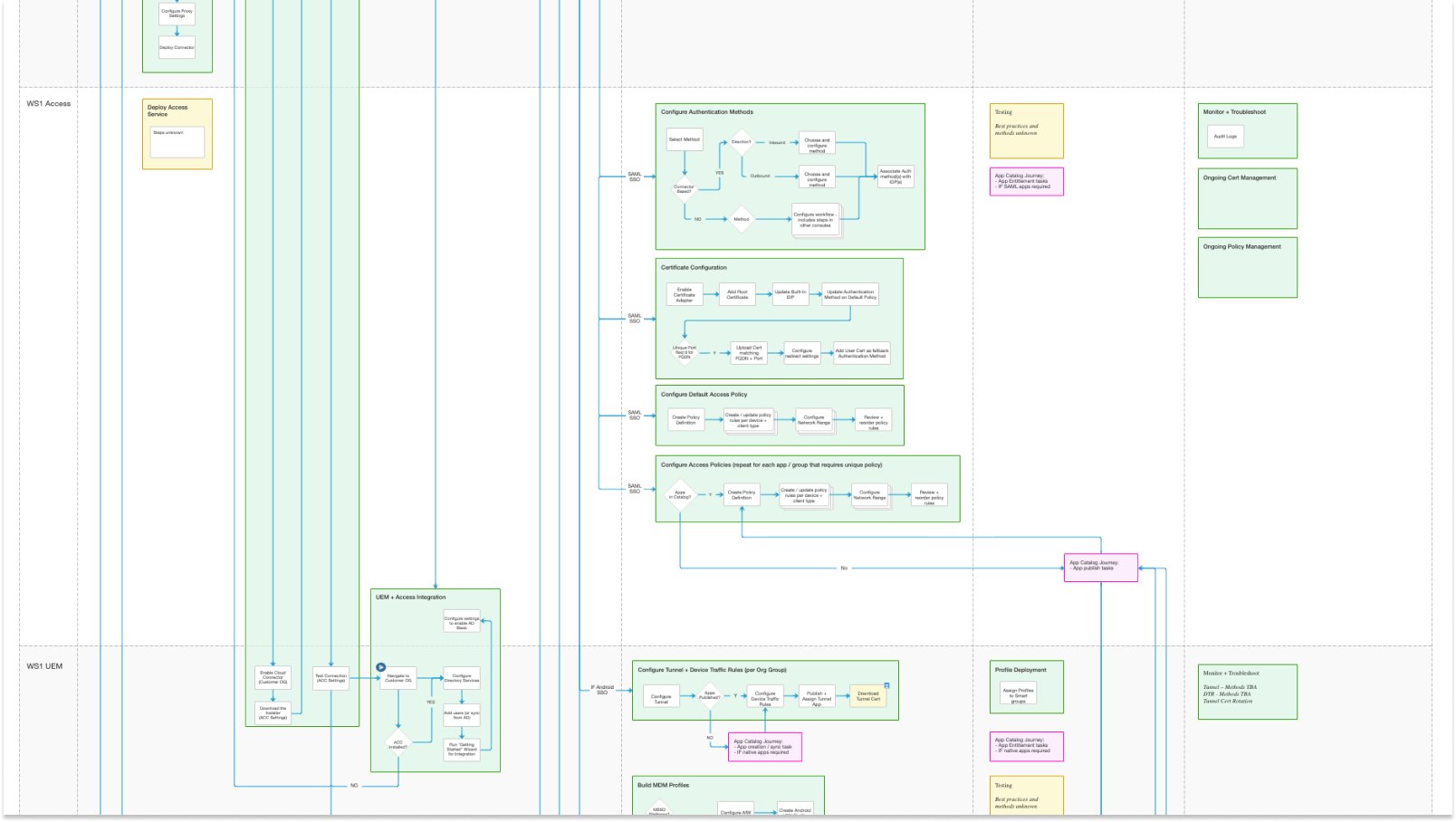Click the 'Audit Logs' box under Monitor + Troubleshoot
1456x822 pixels.
point(1225,137)
